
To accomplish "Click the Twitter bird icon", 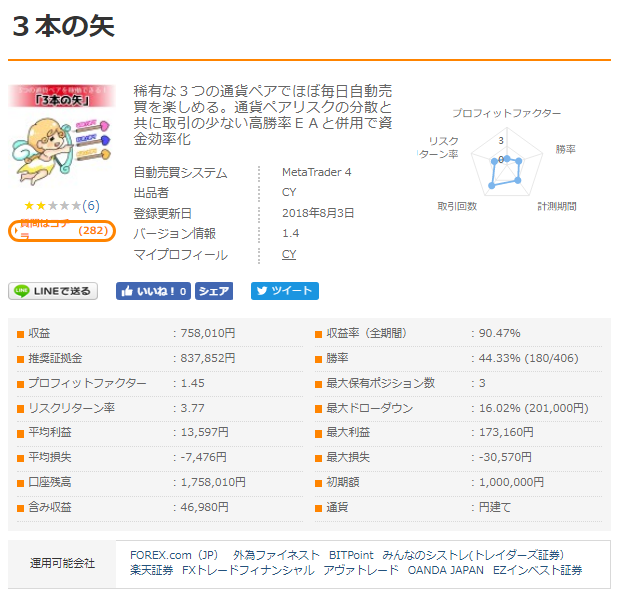I will tap(262, 291).
